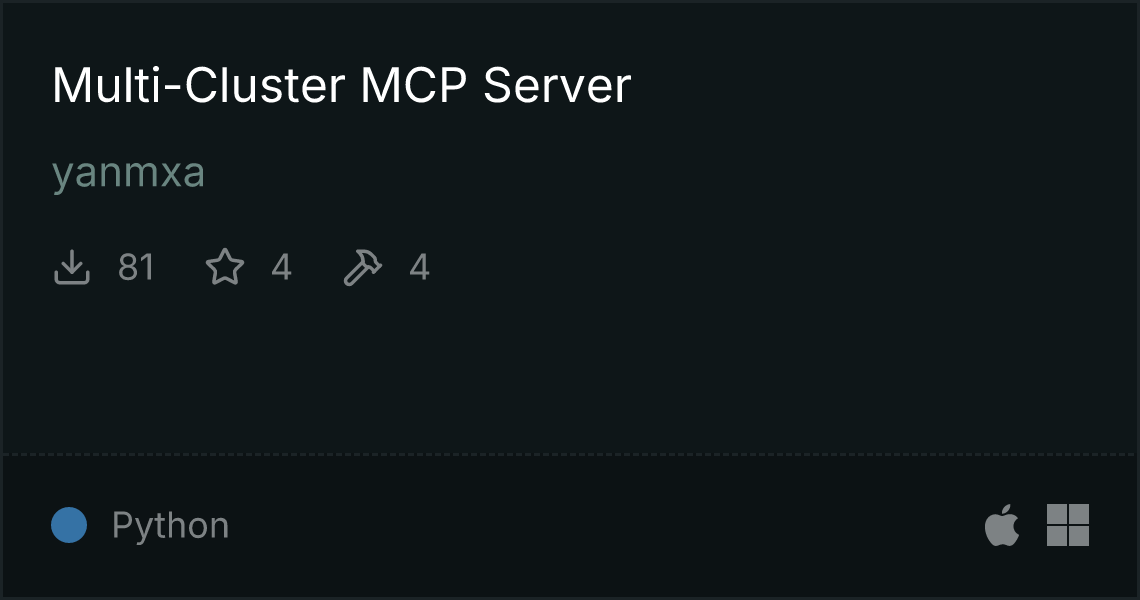Viewport: 1140px width, 600px height.
Task: Click the word MCP in the title
Action: 414,85
